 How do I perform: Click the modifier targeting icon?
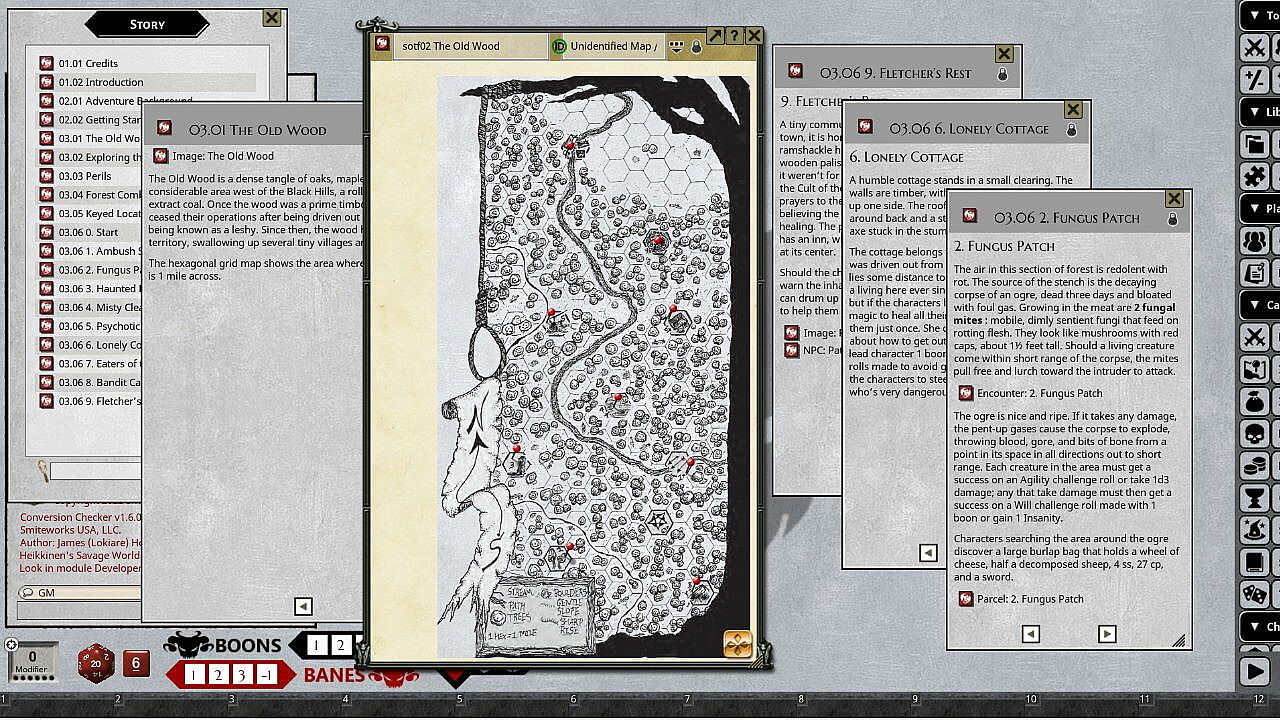coord(11,645)
